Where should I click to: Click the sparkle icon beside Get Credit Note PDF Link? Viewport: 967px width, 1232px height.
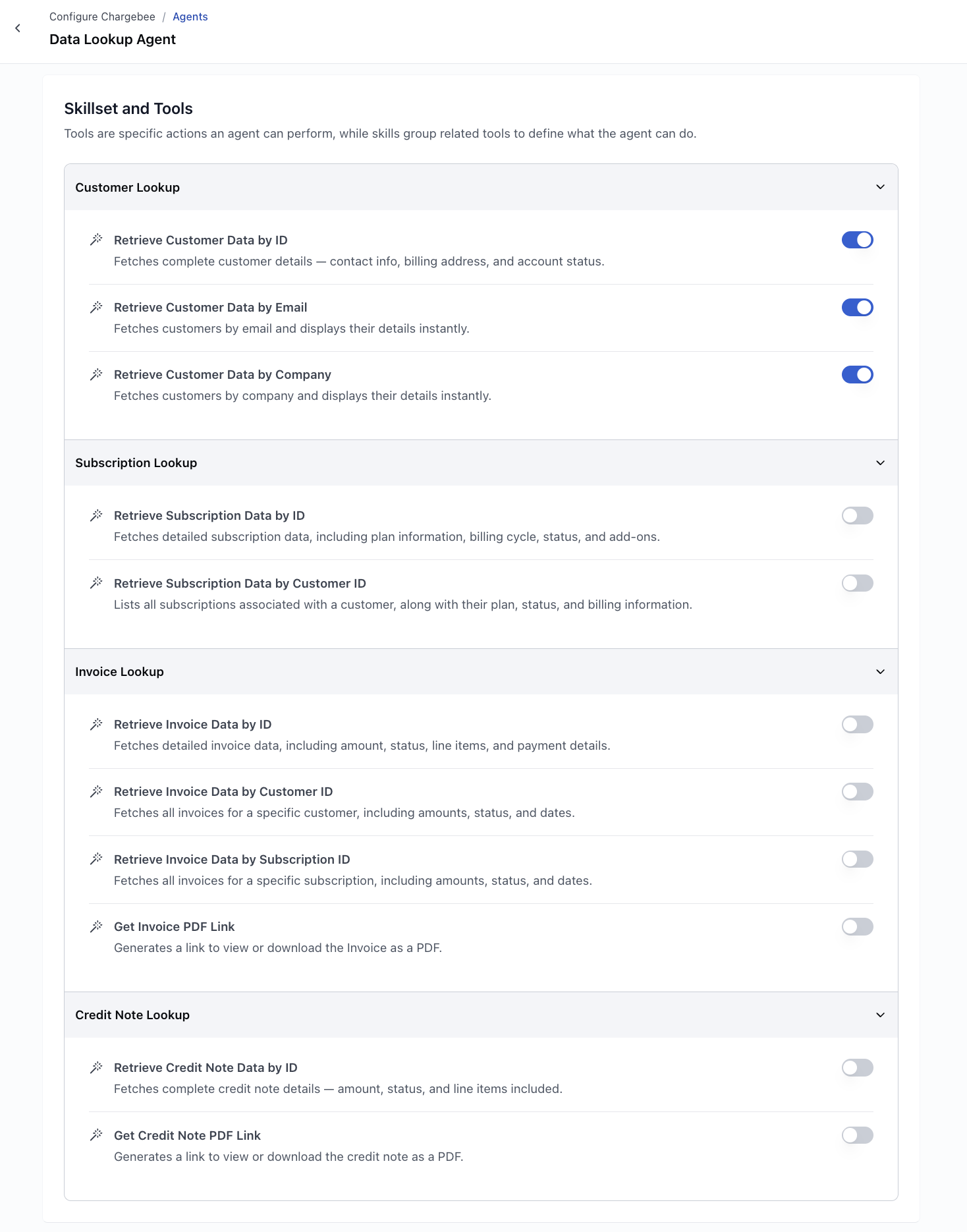point(97,1134)
